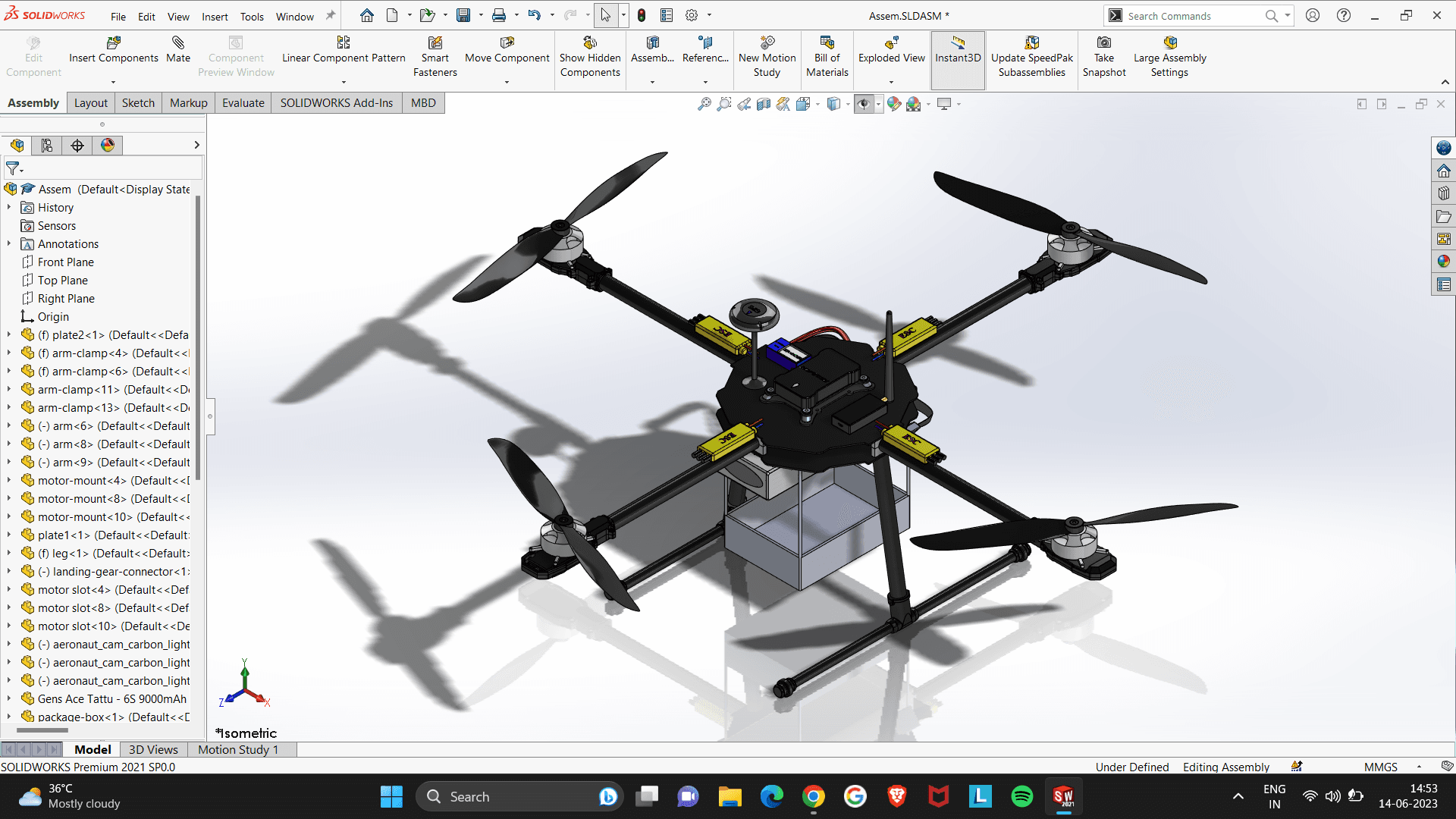Open Hide/Show Items dropdown arrow

[879, 104]
